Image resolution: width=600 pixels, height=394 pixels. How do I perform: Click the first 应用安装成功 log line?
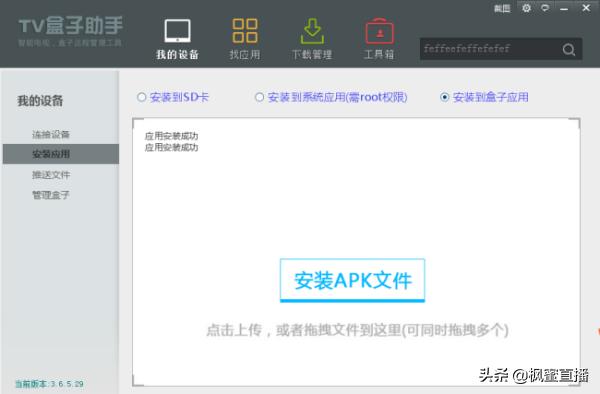click(171, 136)
